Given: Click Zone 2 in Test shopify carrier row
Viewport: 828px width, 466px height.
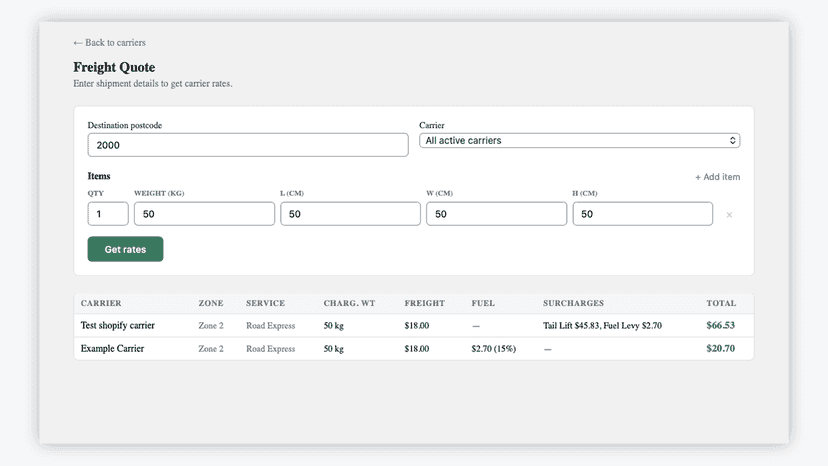Looking at the screenshot, I should (x=211, y=326).
